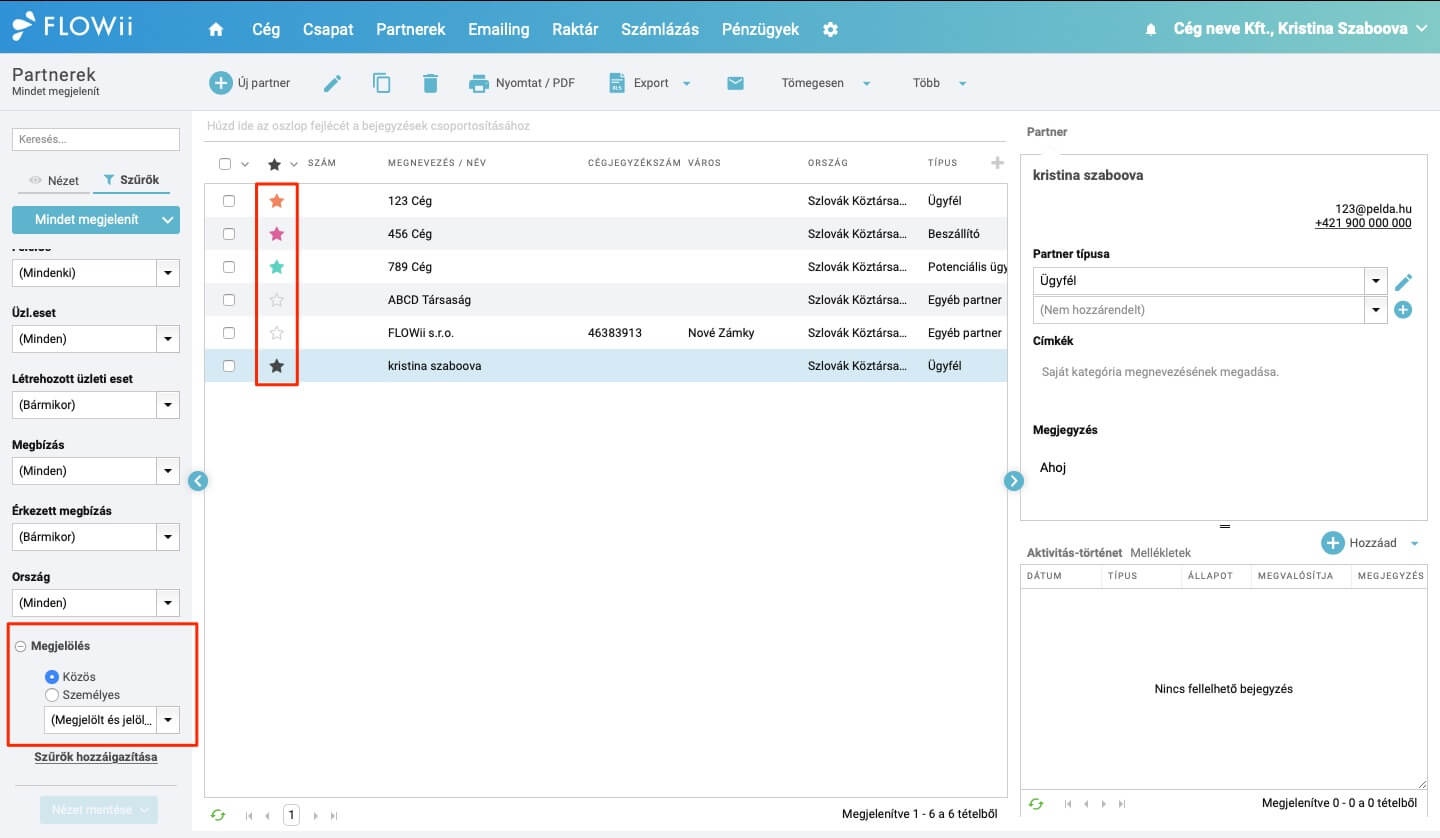Switch to the Mellékletek tab

(1160, 553)
